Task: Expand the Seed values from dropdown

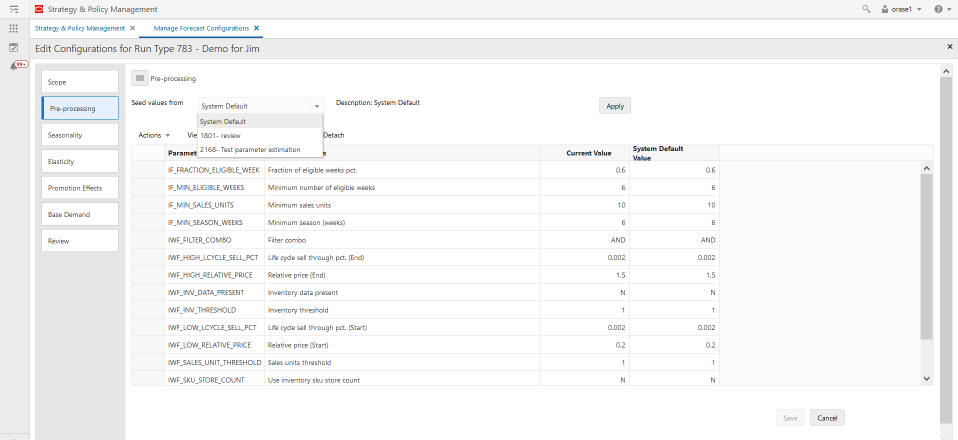Action: [317, 105]
